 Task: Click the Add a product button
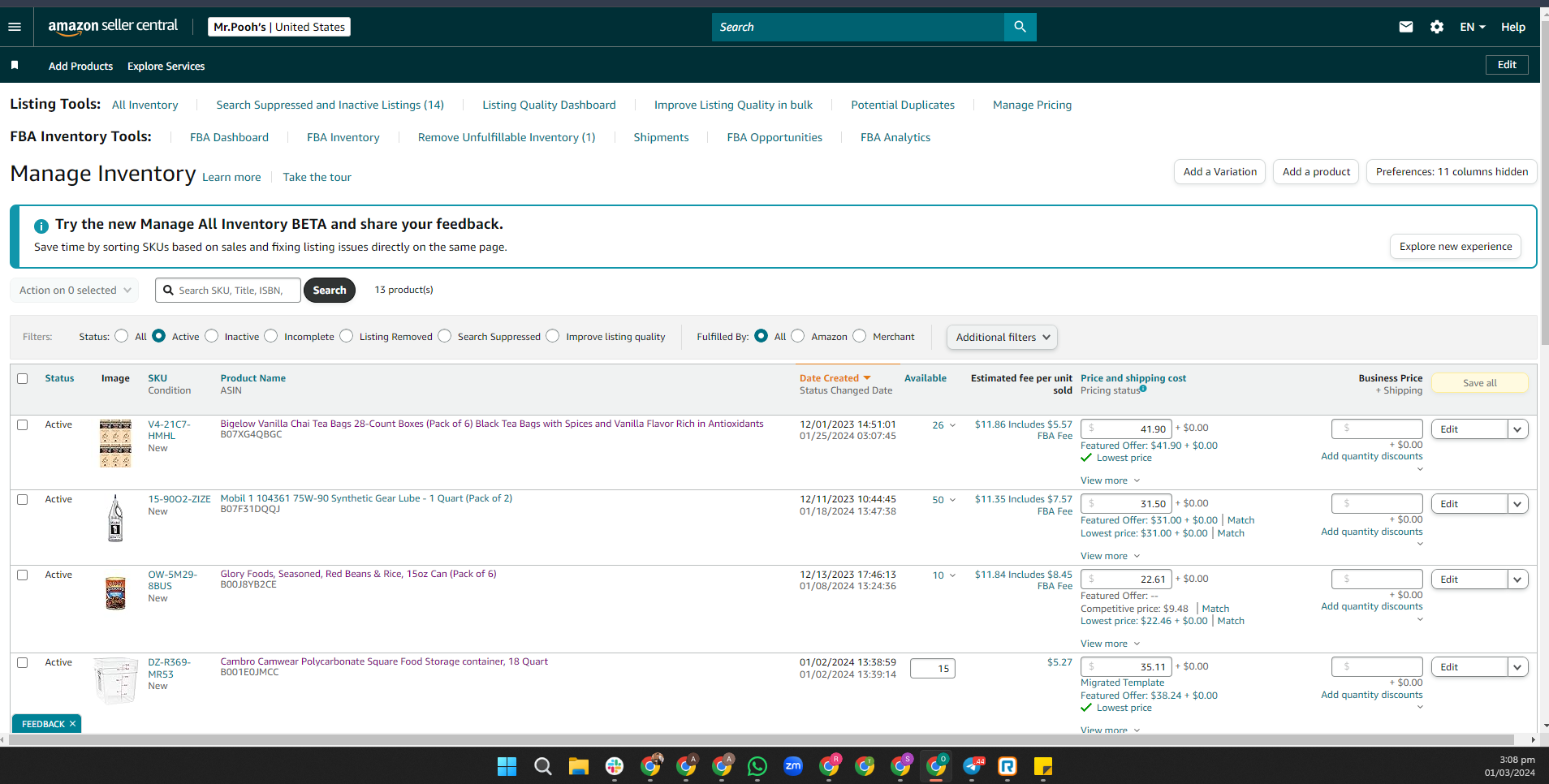[1316, 172]
